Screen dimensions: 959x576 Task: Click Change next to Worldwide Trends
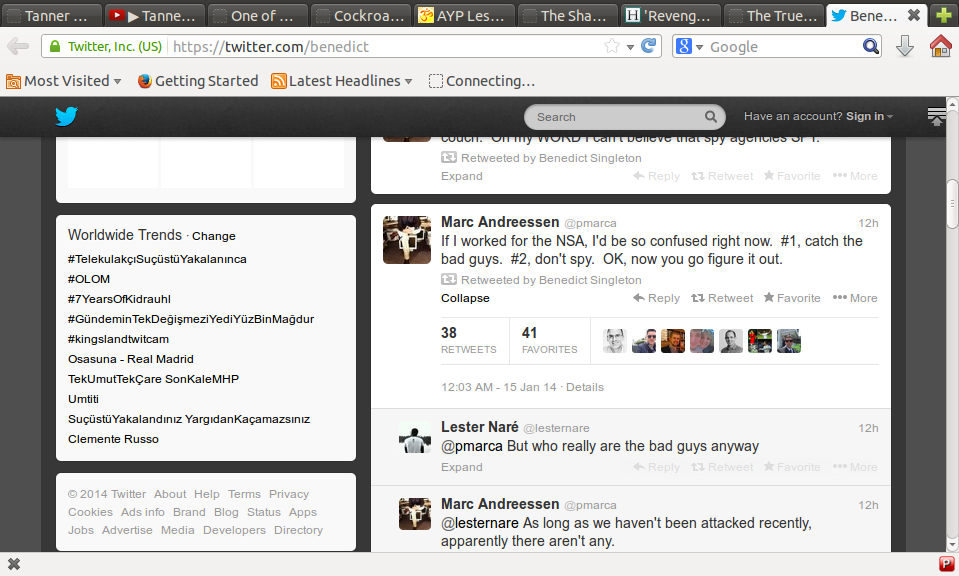(x=213, y=236)
